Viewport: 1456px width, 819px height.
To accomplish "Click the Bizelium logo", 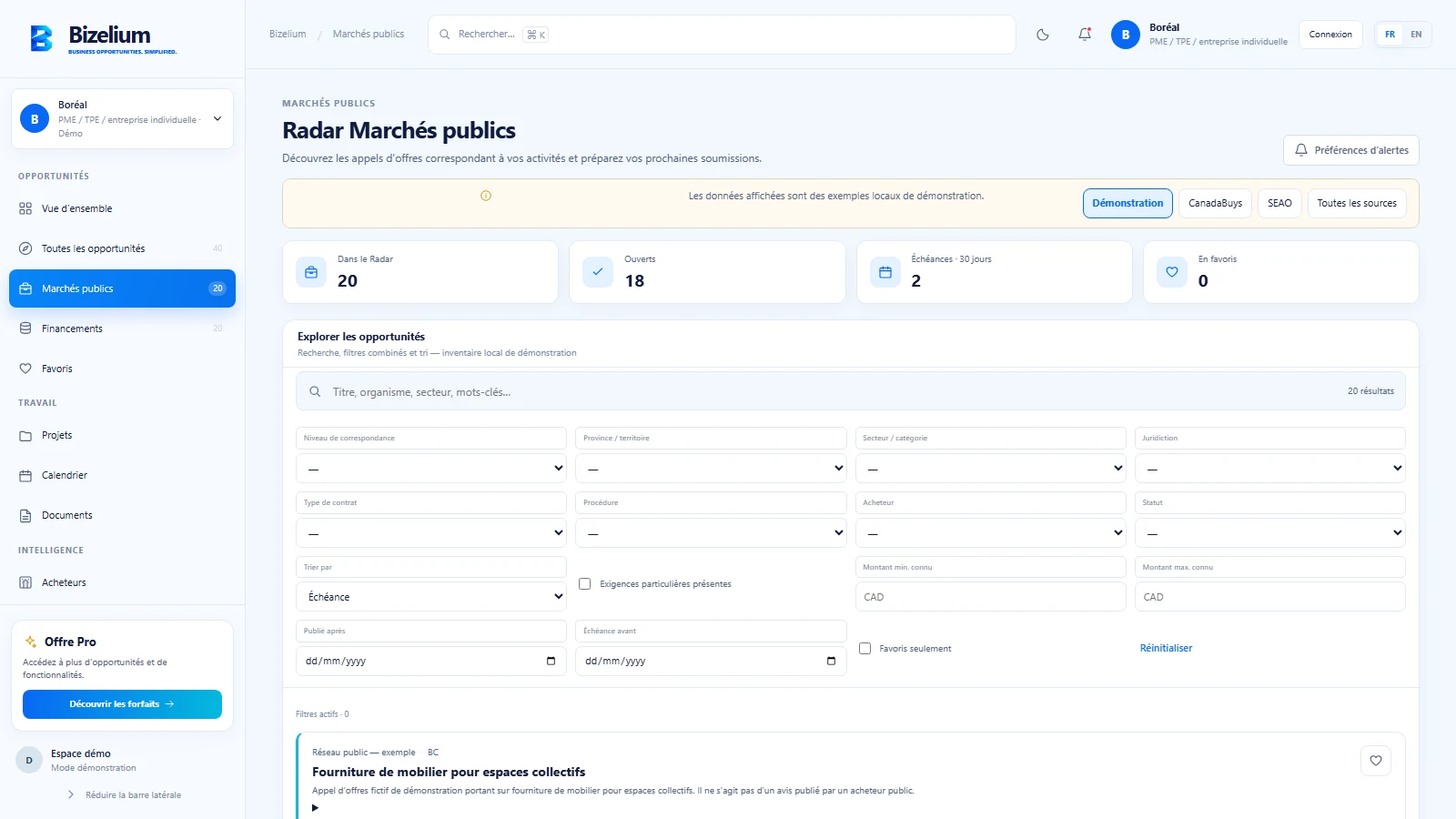I will coord(104,38).
